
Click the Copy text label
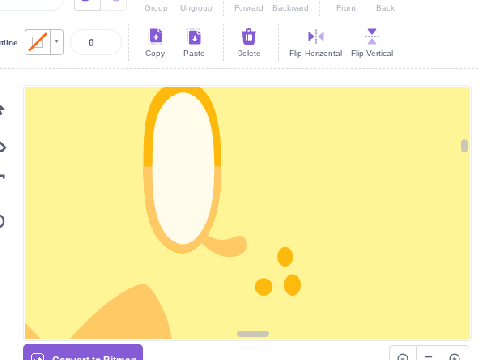155,53
